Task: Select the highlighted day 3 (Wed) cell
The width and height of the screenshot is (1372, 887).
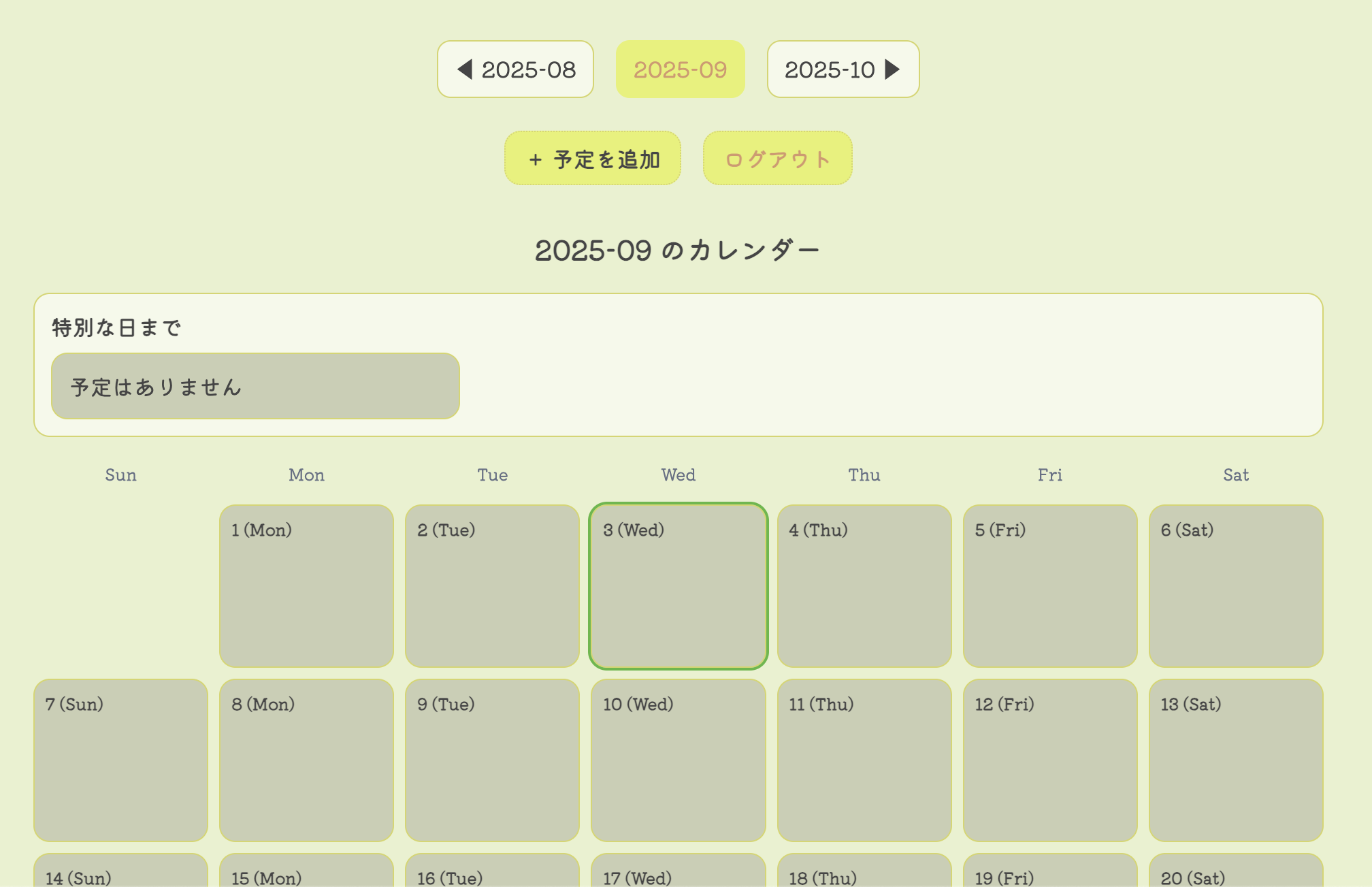Action: [x=678, y=585]
